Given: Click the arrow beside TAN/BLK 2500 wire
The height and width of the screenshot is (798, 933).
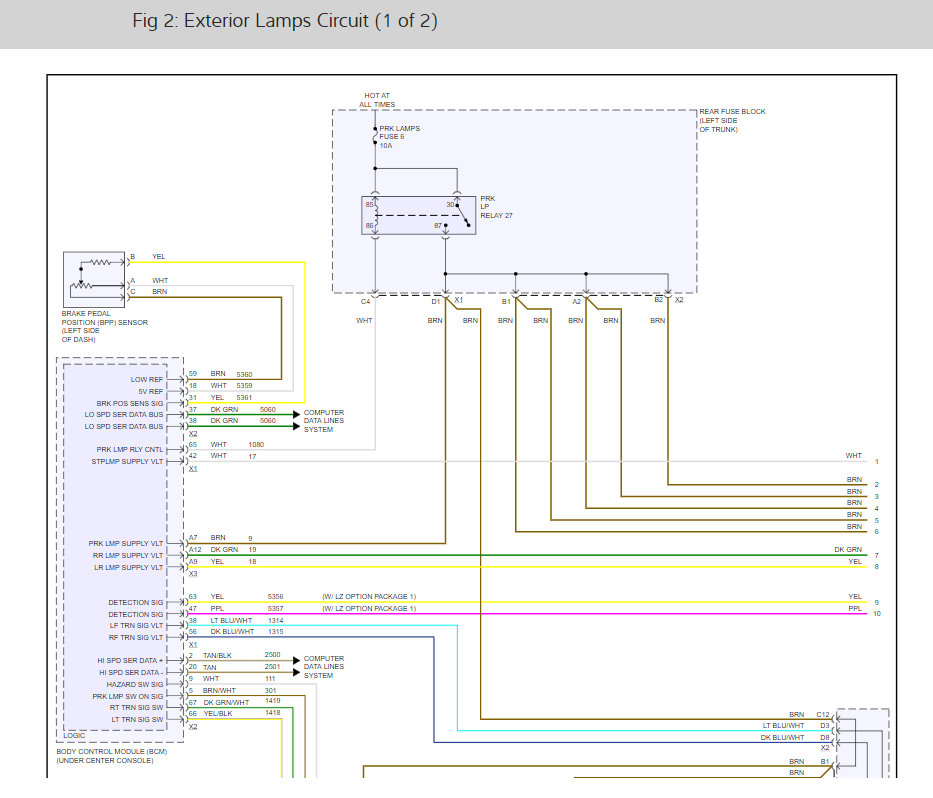Looking at the screenshot, I should [x=296, y=662].
